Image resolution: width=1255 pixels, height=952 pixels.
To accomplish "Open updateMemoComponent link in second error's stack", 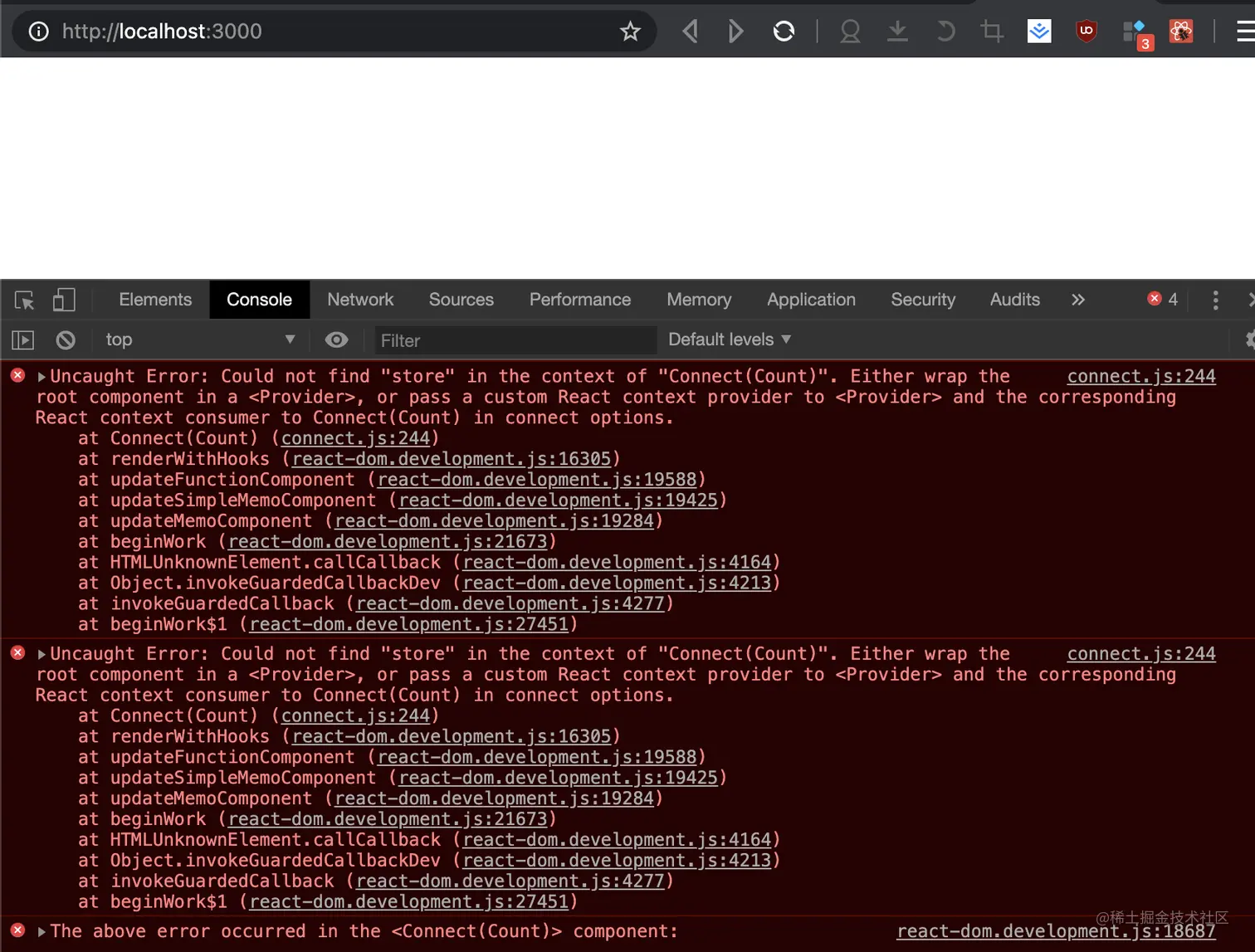I will click(495, 798).
